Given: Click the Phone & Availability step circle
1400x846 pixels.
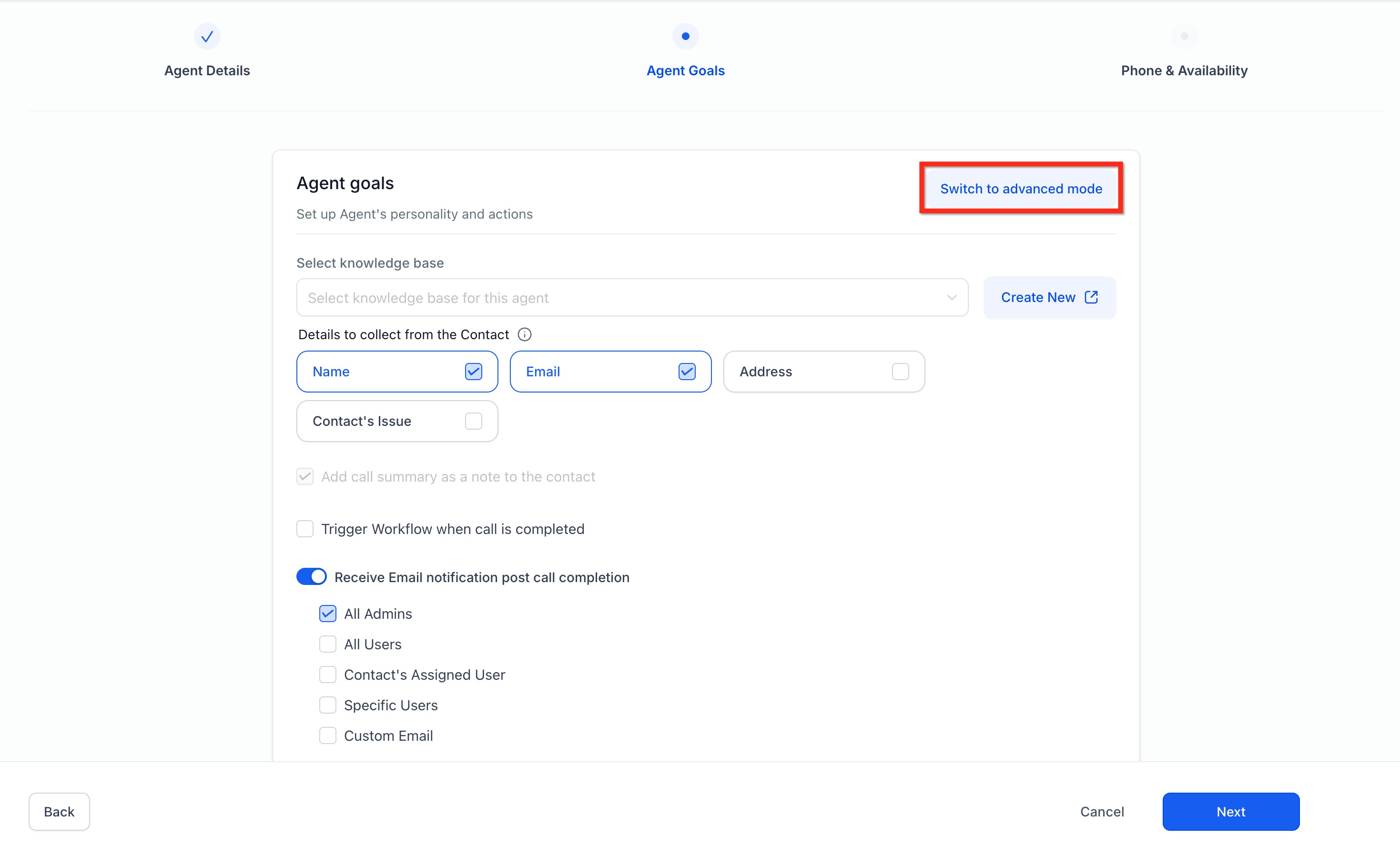Looking at the screenshot, I should tap(1184, 36).
